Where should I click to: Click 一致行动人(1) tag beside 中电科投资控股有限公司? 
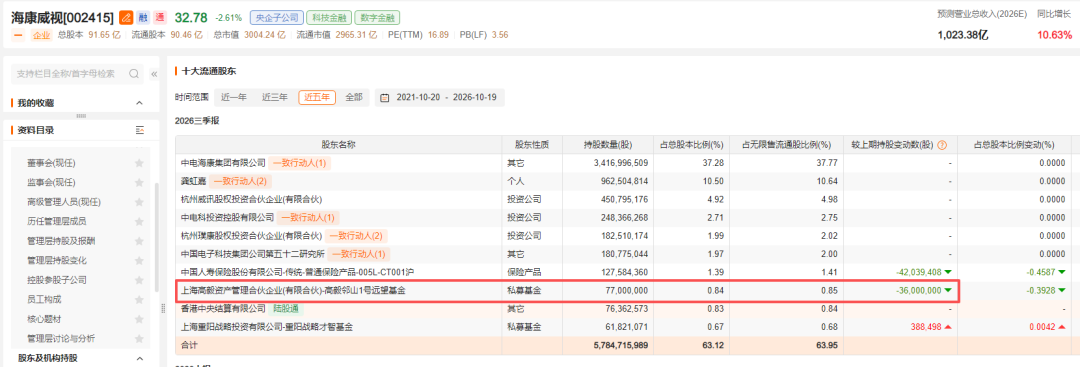307,218
